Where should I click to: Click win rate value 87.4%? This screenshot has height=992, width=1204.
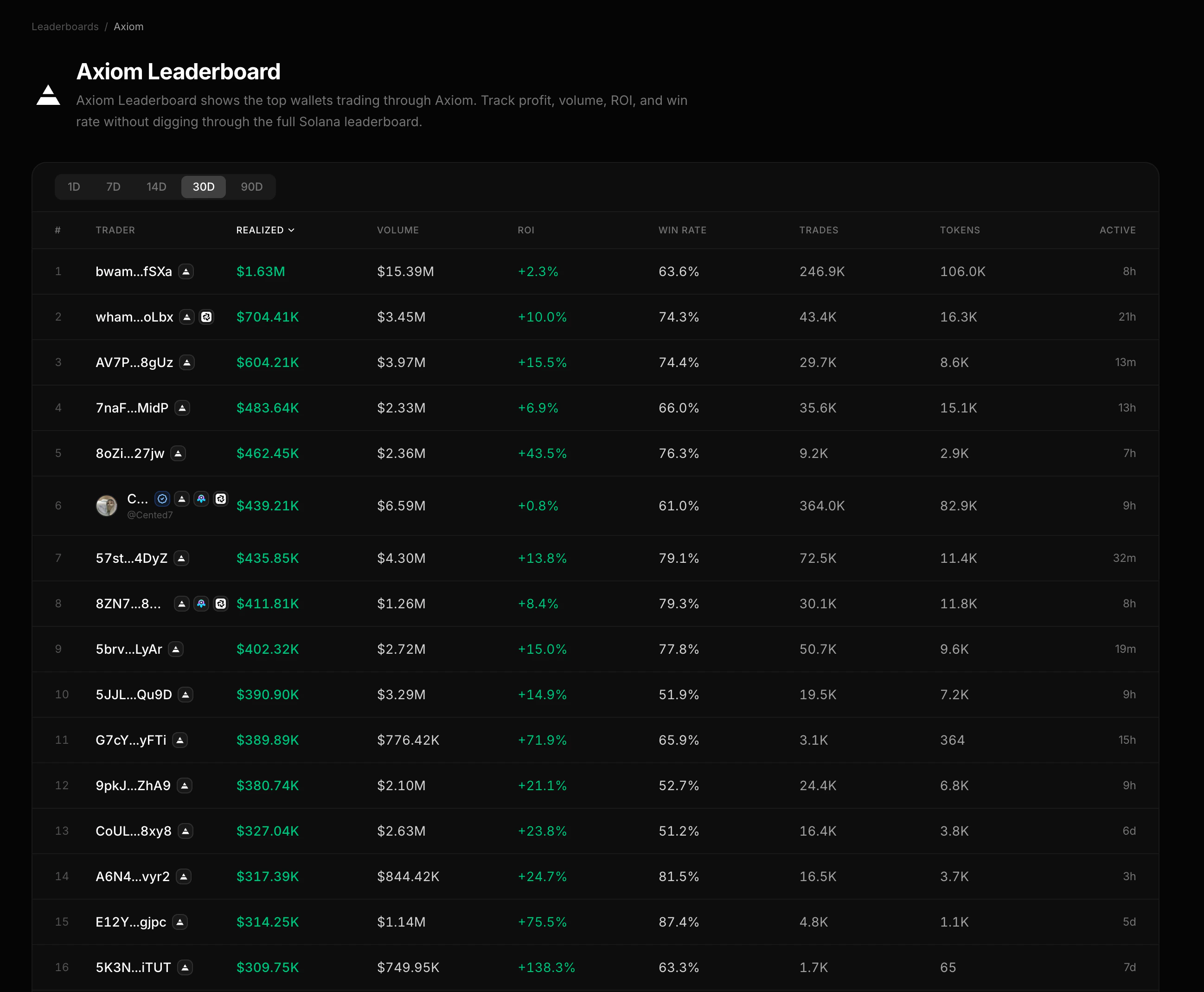pyautogui.click(x=679, y=922)
